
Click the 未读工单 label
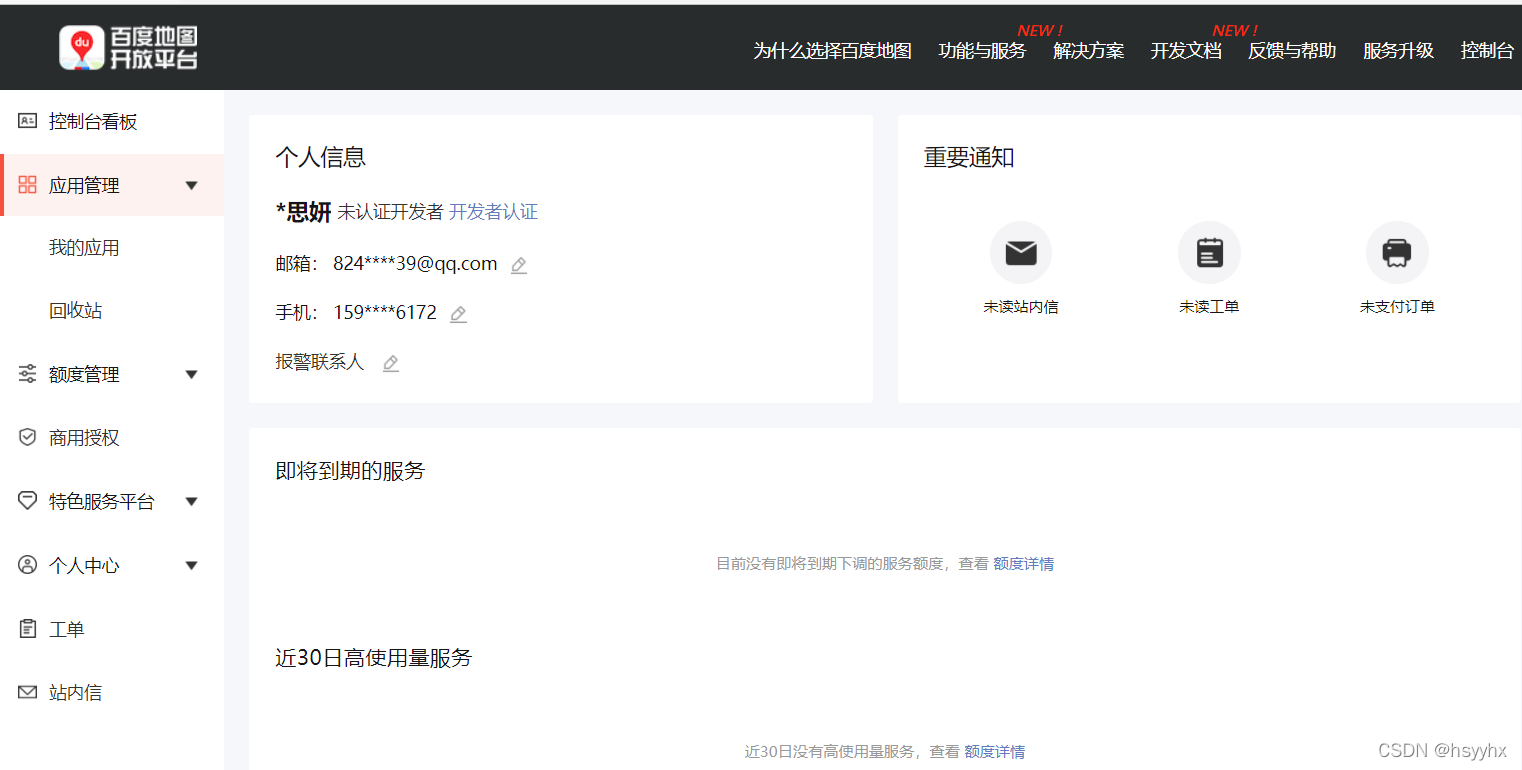click(1209, 307)
